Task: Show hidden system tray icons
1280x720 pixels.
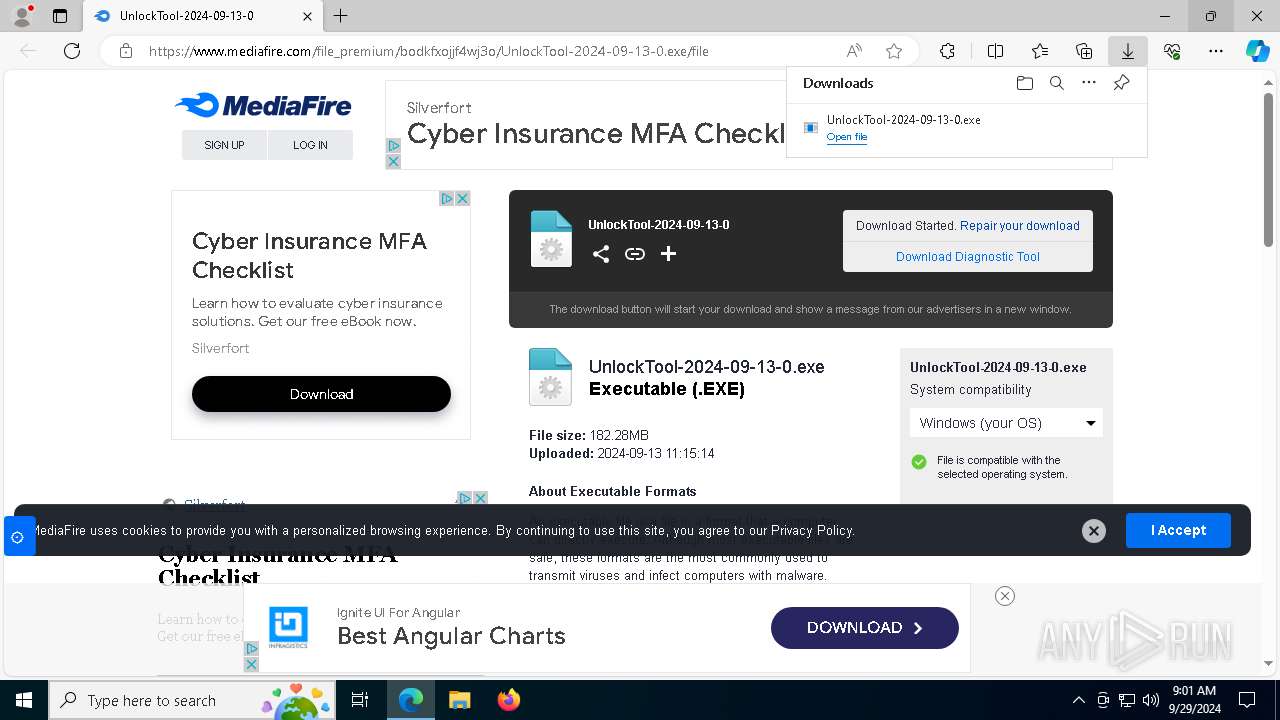Action: tap(1078, 700)
